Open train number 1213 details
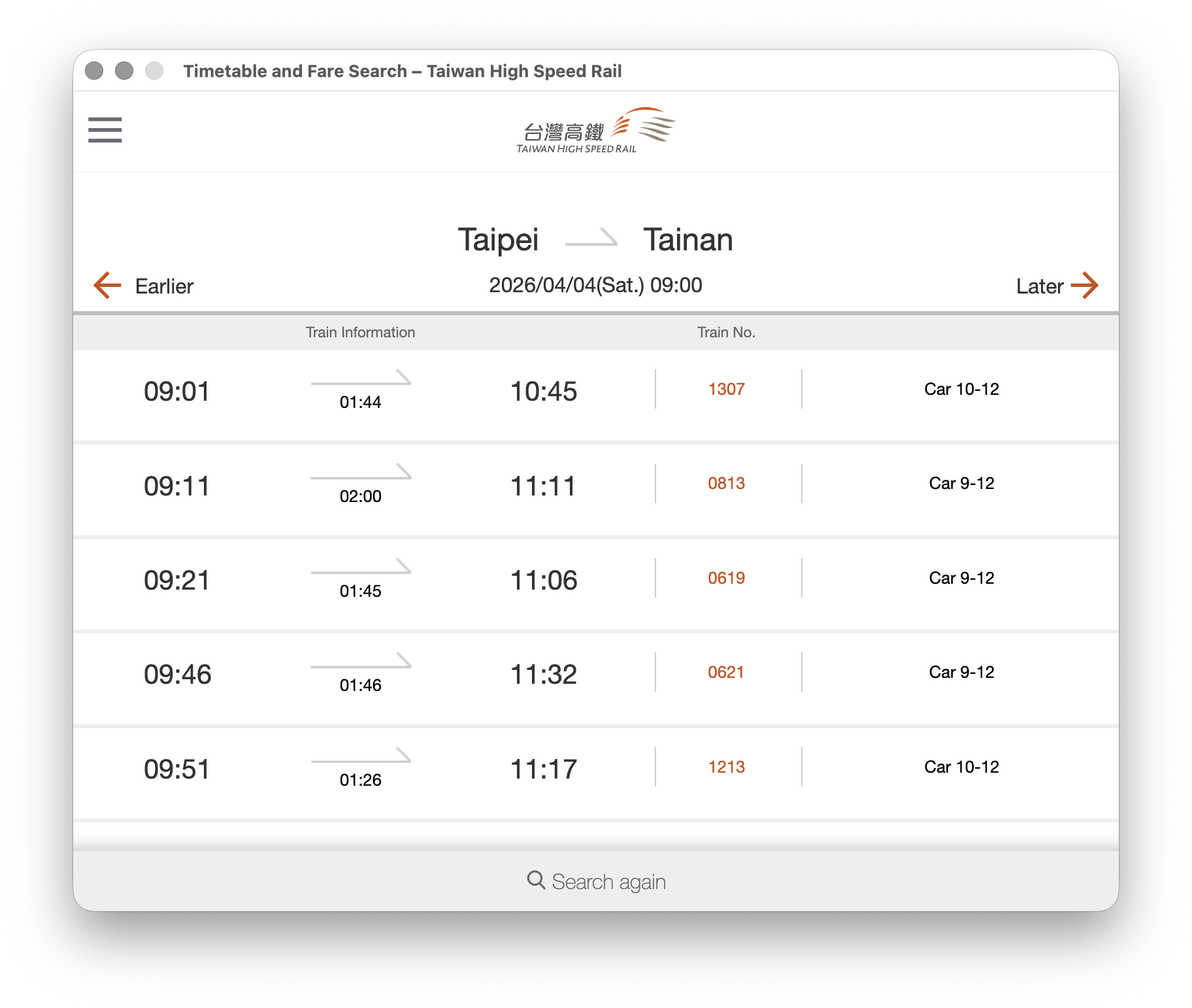The width and height of the screenshot is (1192, 1008). [726, 767]
